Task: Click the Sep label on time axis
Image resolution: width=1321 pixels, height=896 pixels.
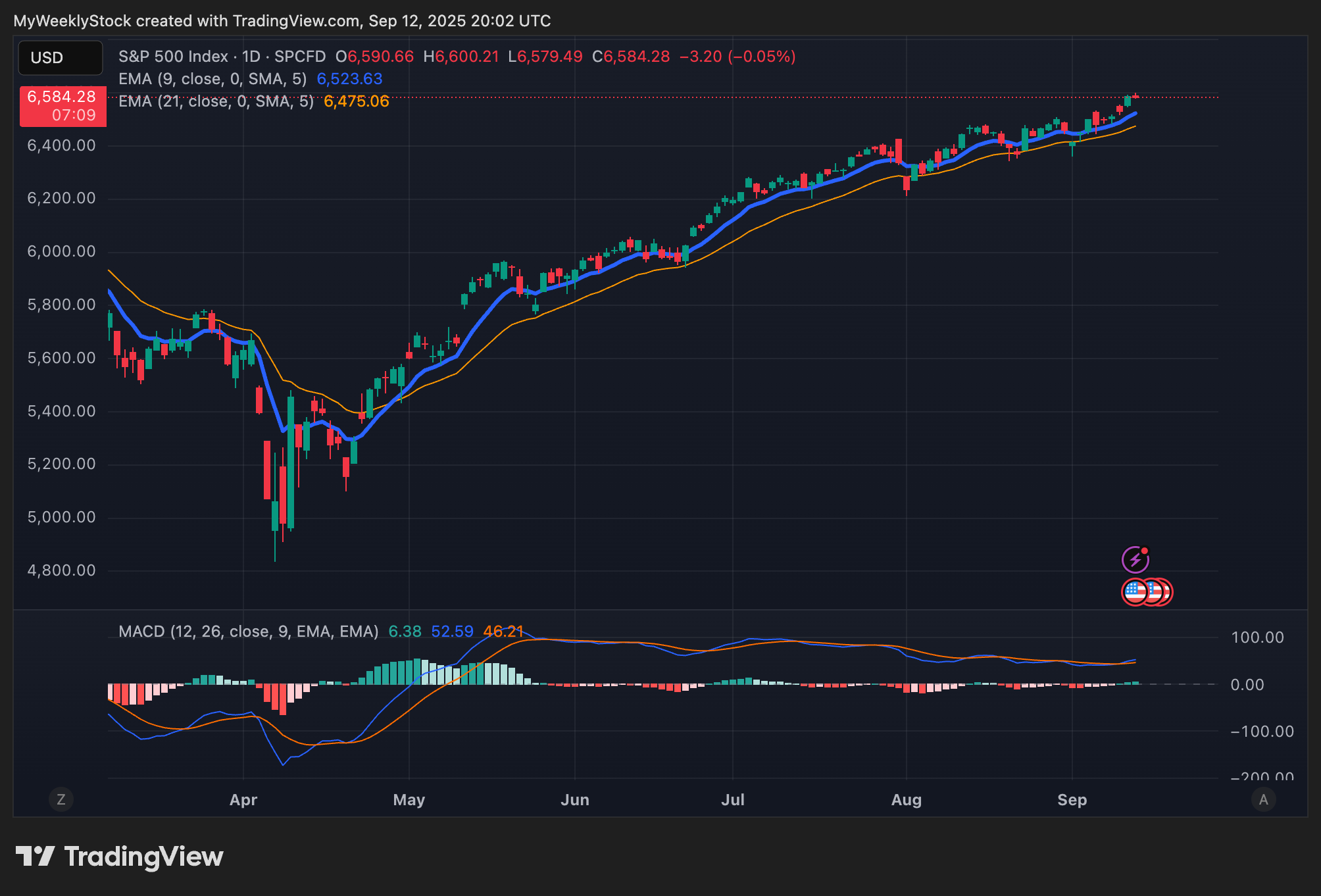Action: [1072, 800]
